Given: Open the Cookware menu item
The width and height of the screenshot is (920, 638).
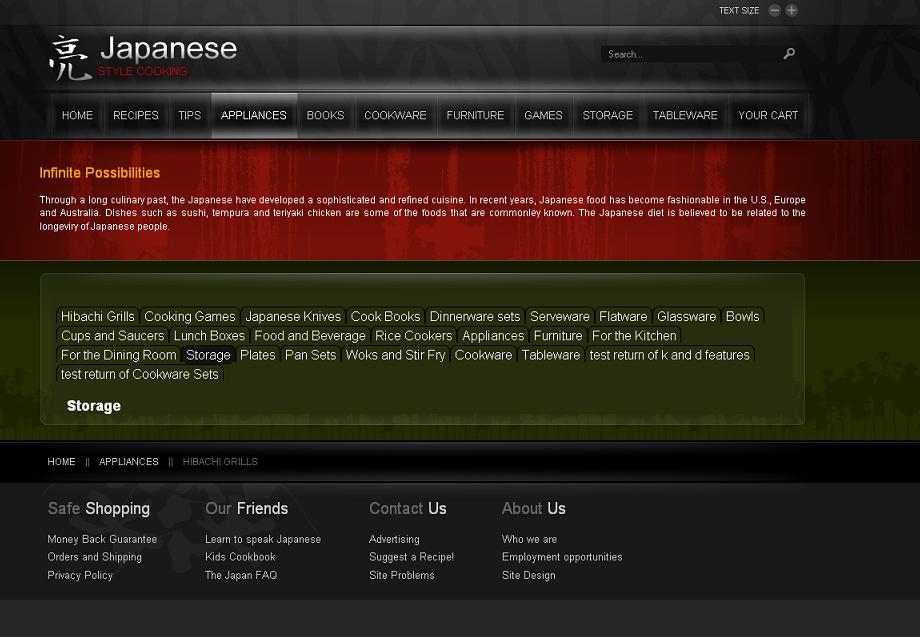Looking at the screenshot, I should point(395,116).
